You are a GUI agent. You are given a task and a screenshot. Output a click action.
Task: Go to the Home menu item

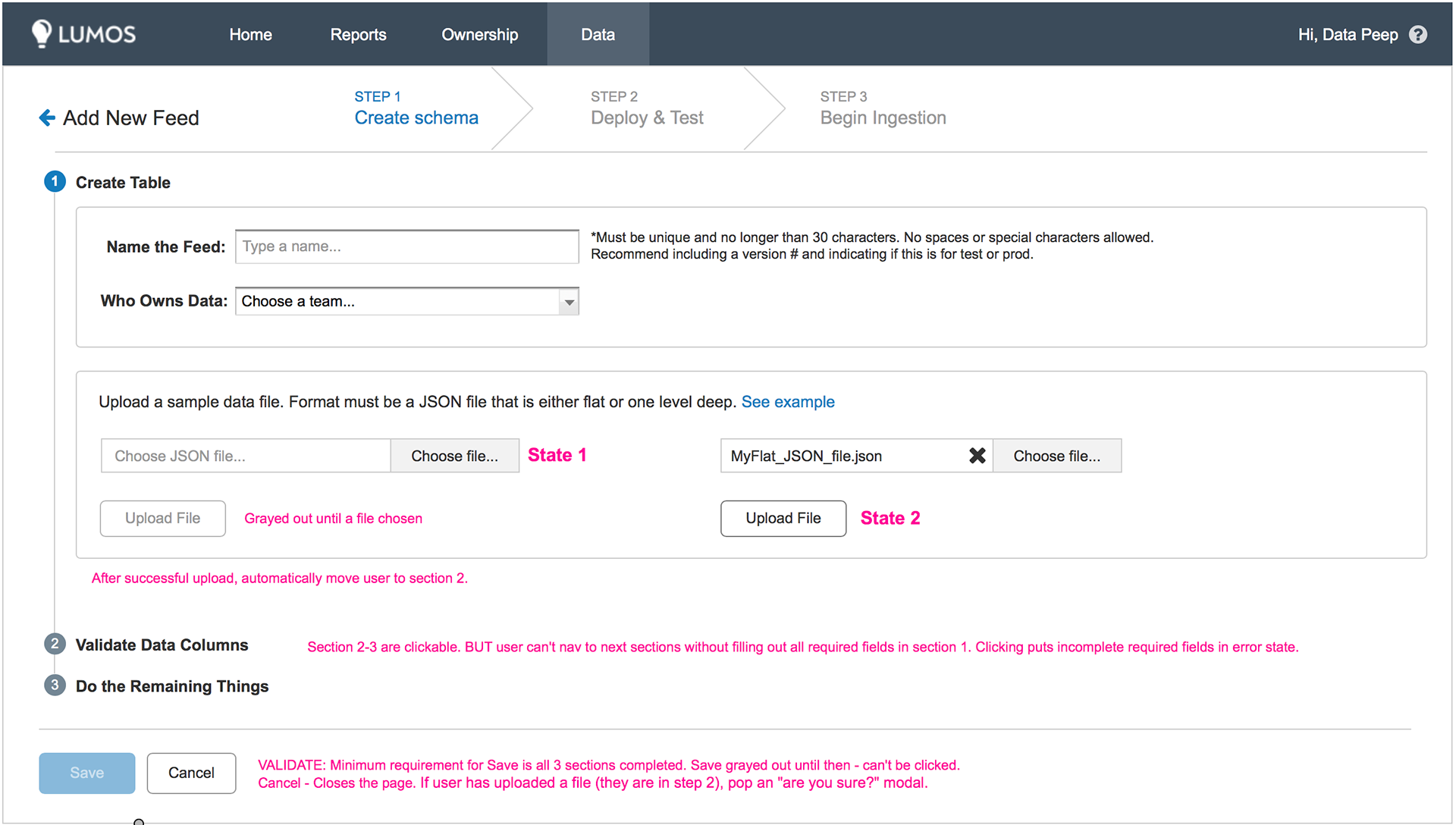click(x=250, y=35)
